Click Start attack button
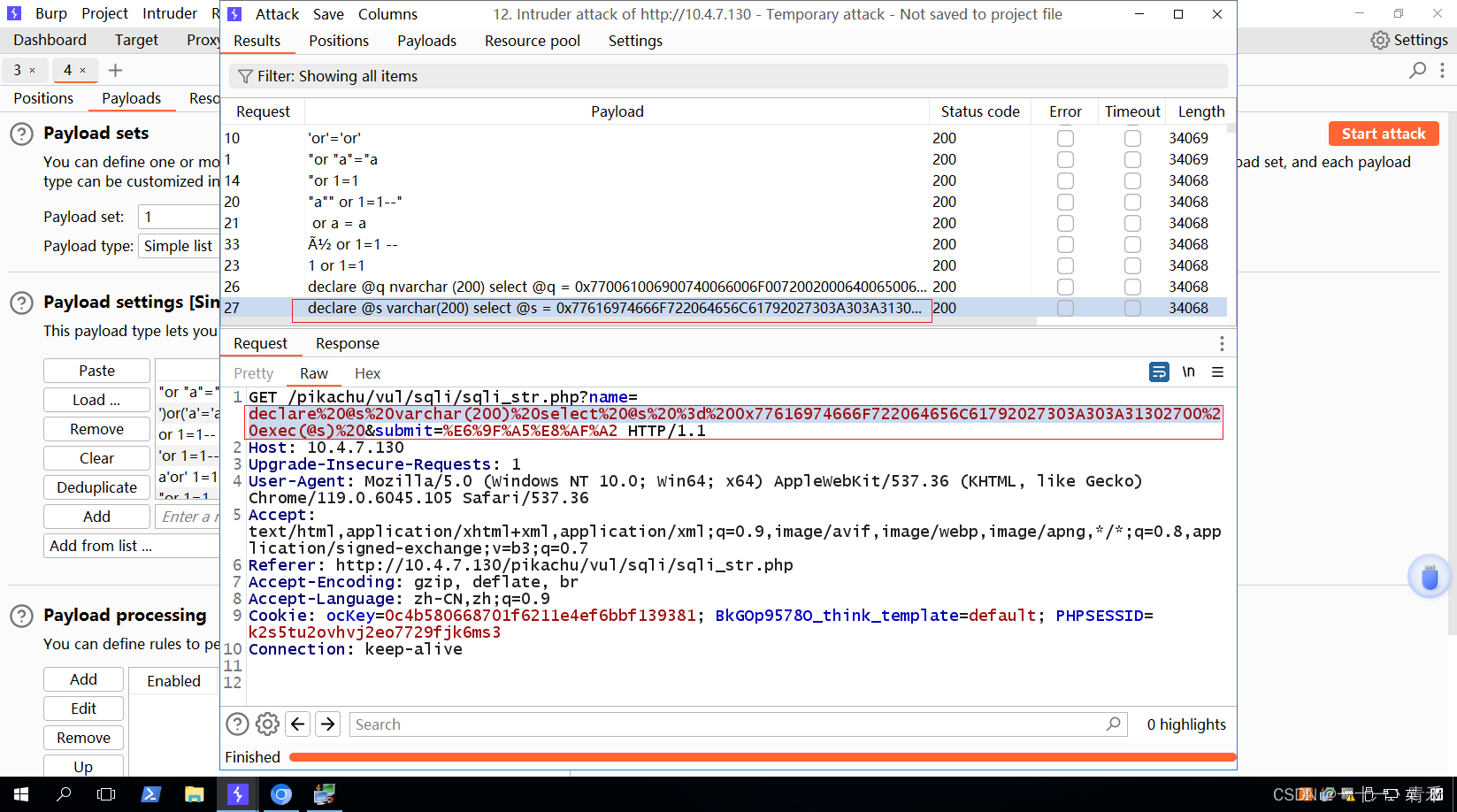Image resolution: width=1457 pixels, height=812 pixels. click(x=1384, y=134)
